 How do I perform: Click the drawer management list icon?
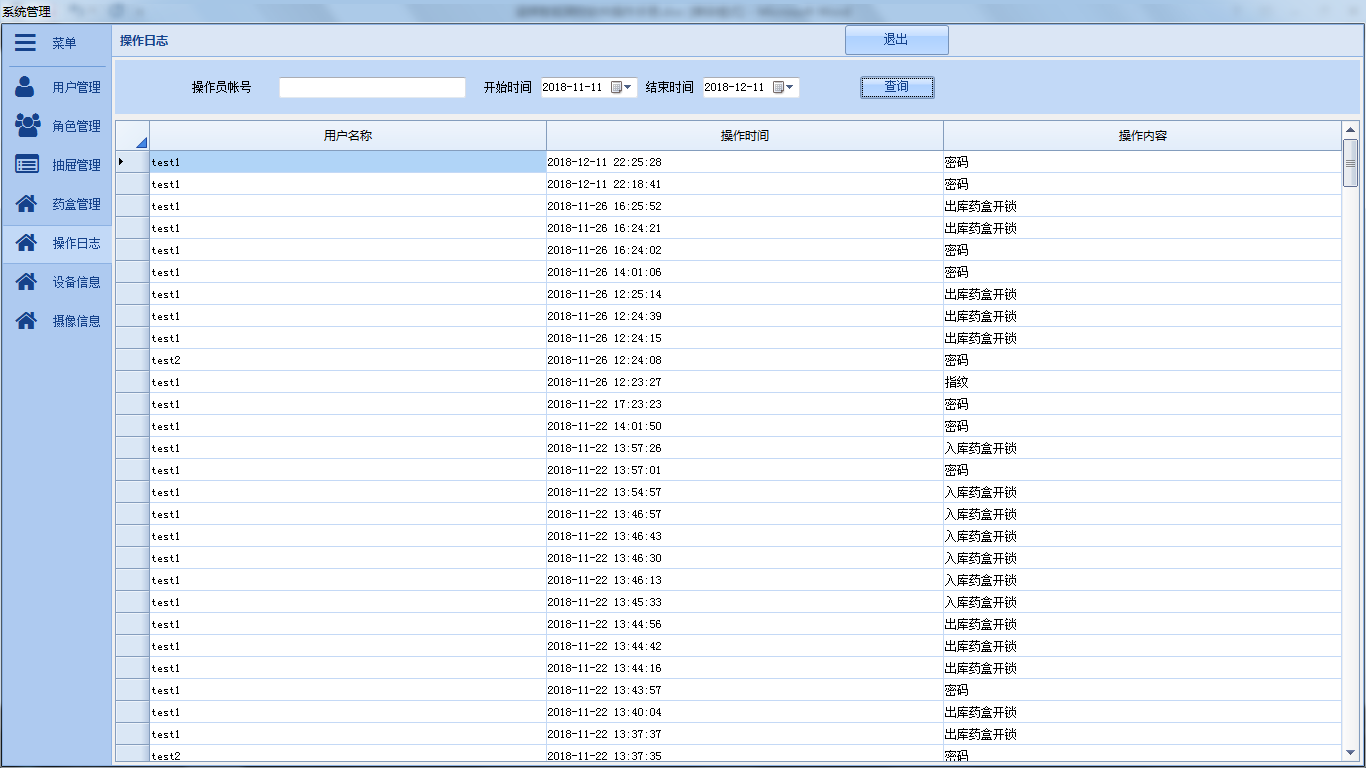pyautogui.click(x=27, y=165)
